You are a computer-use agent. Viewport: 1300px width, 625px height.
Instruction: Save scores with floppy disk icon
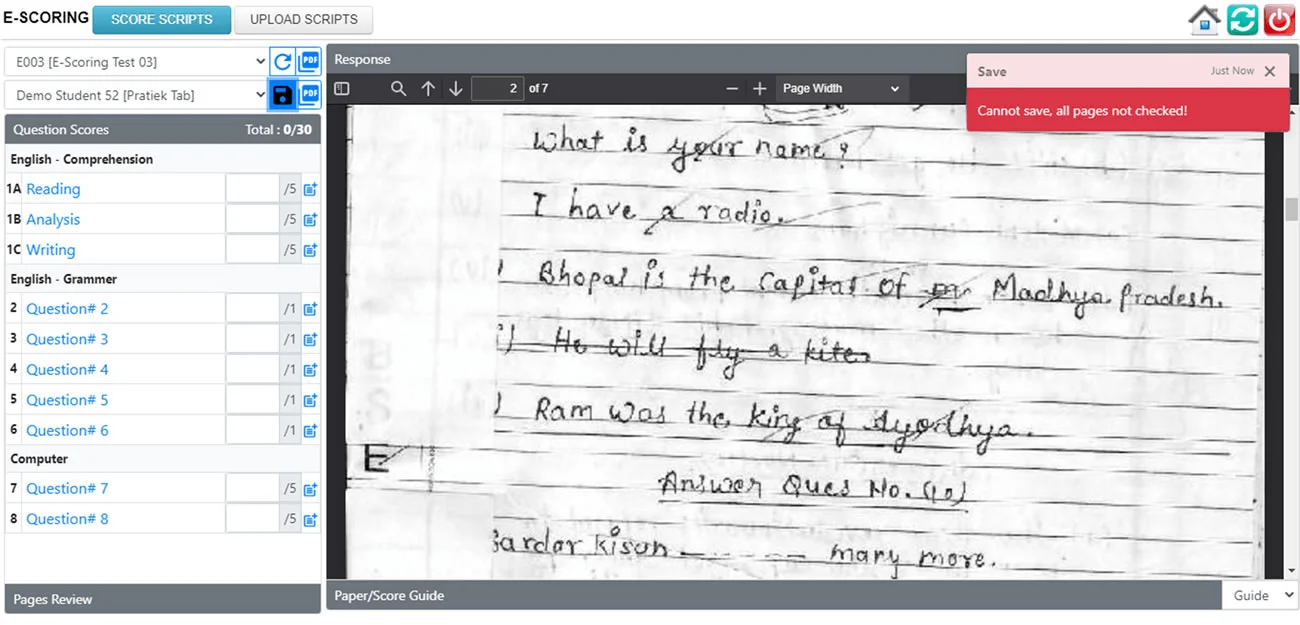[283, 95]
